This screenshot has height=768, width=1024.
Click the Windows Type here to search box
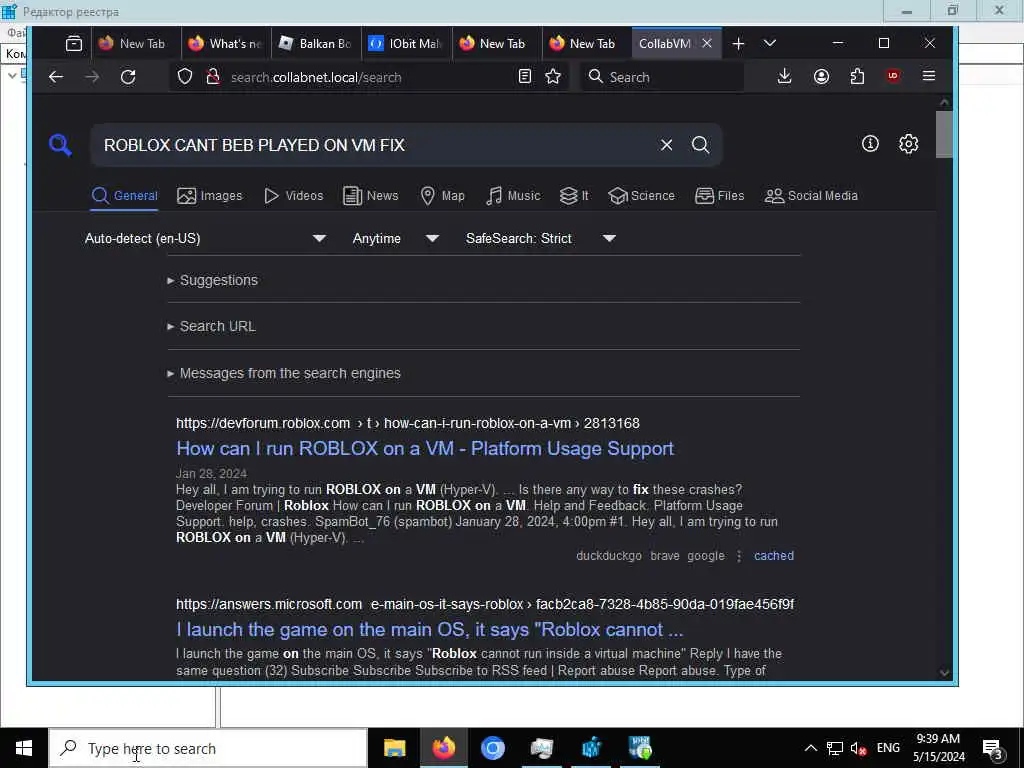pos(208,748)
